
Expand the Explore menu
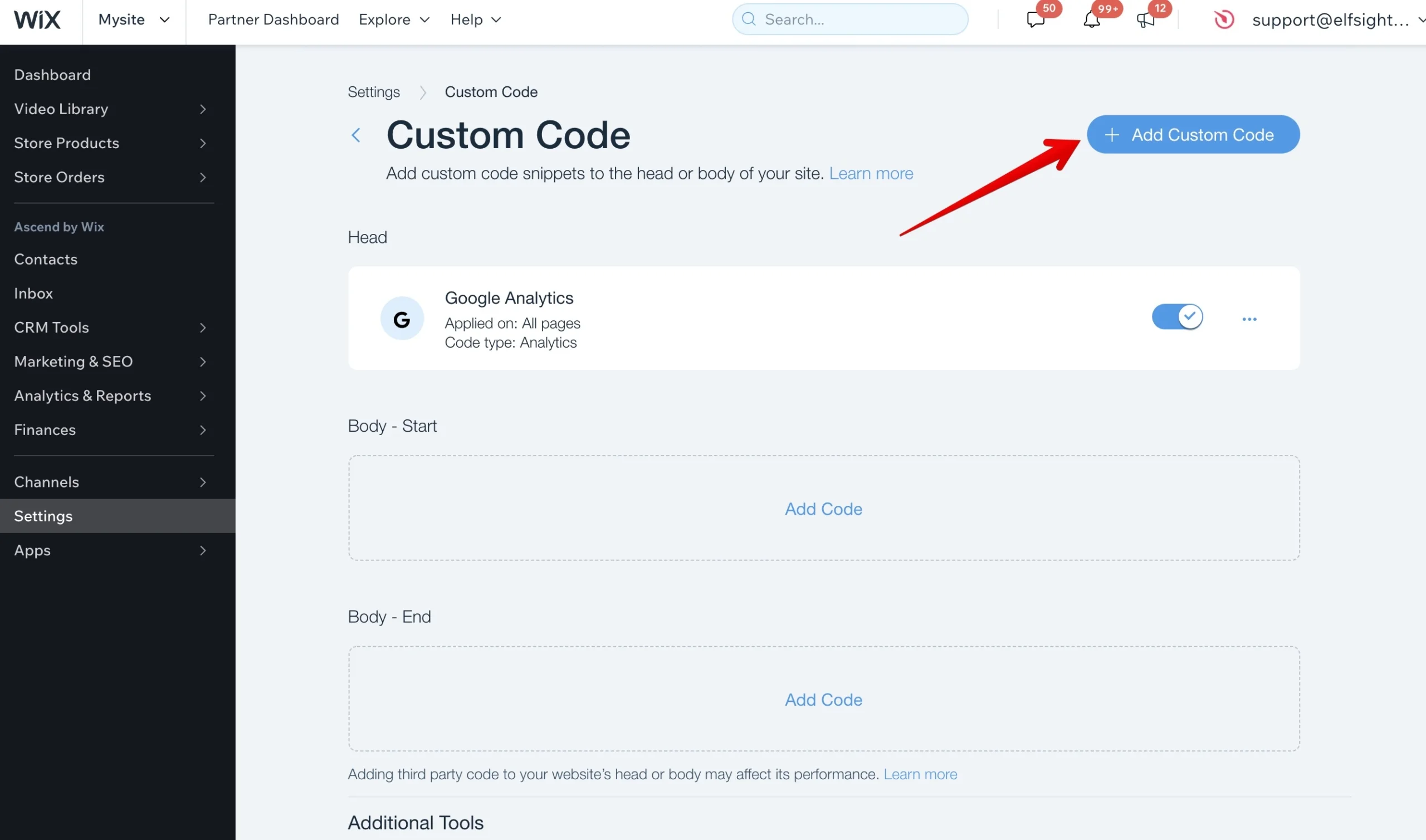point(394,20)
